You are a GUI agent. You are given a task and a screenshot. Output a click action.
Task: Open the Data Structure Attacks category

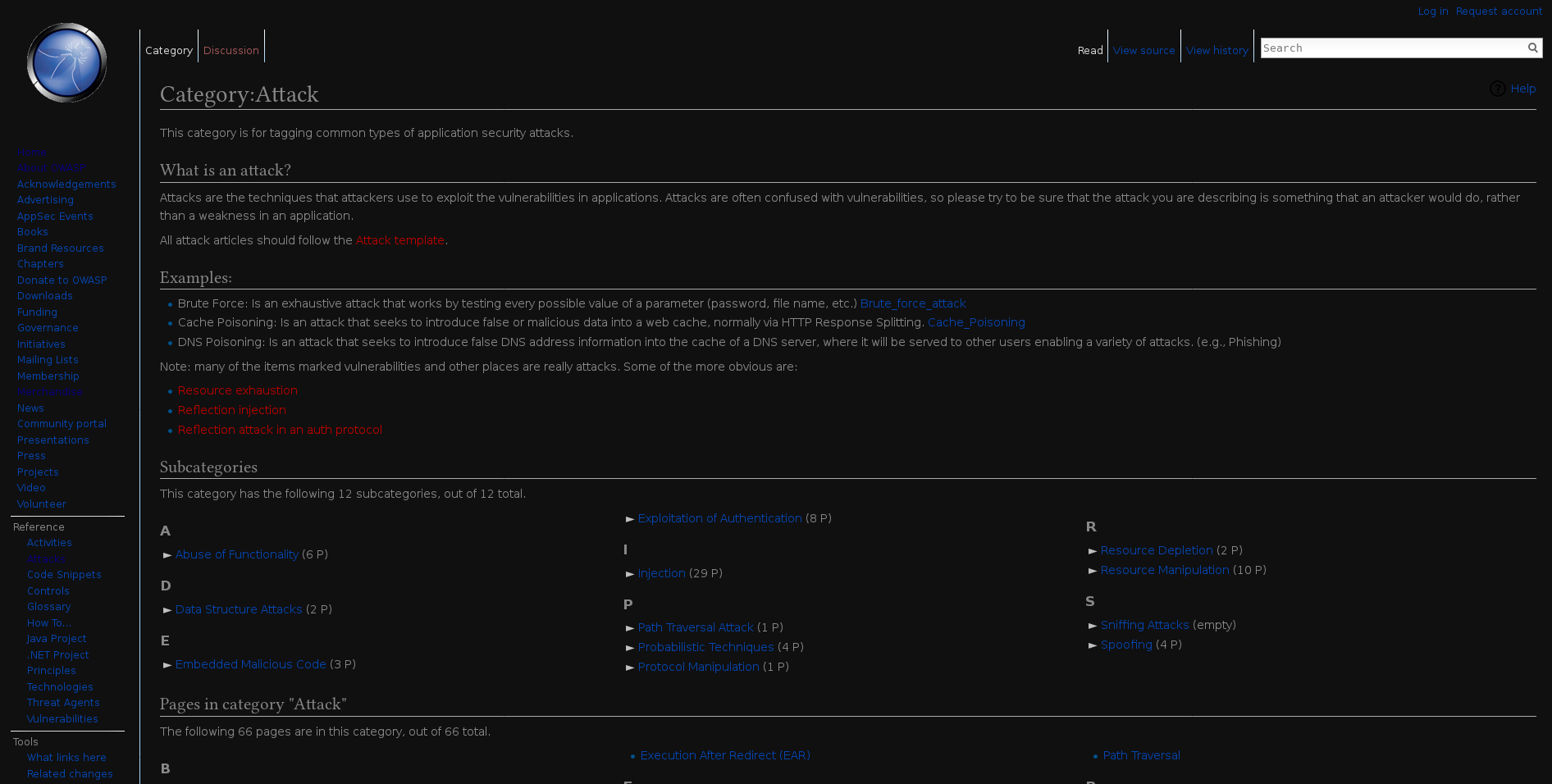[239, 609]
